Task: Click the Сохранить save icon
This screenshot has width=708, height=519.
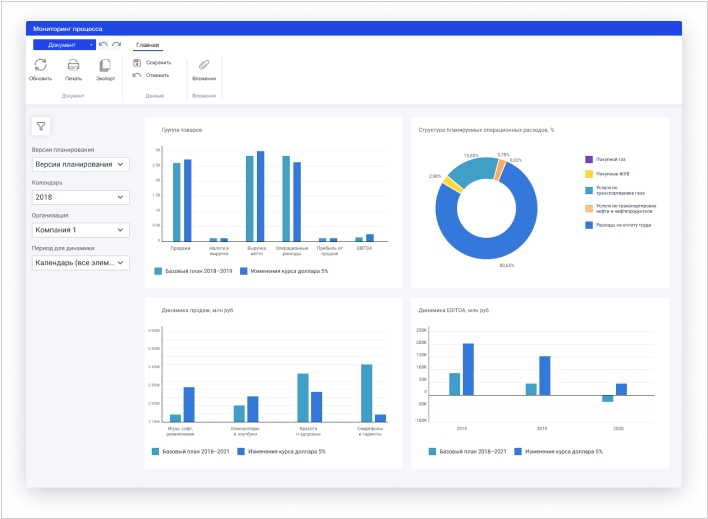Action: point(137,63)
